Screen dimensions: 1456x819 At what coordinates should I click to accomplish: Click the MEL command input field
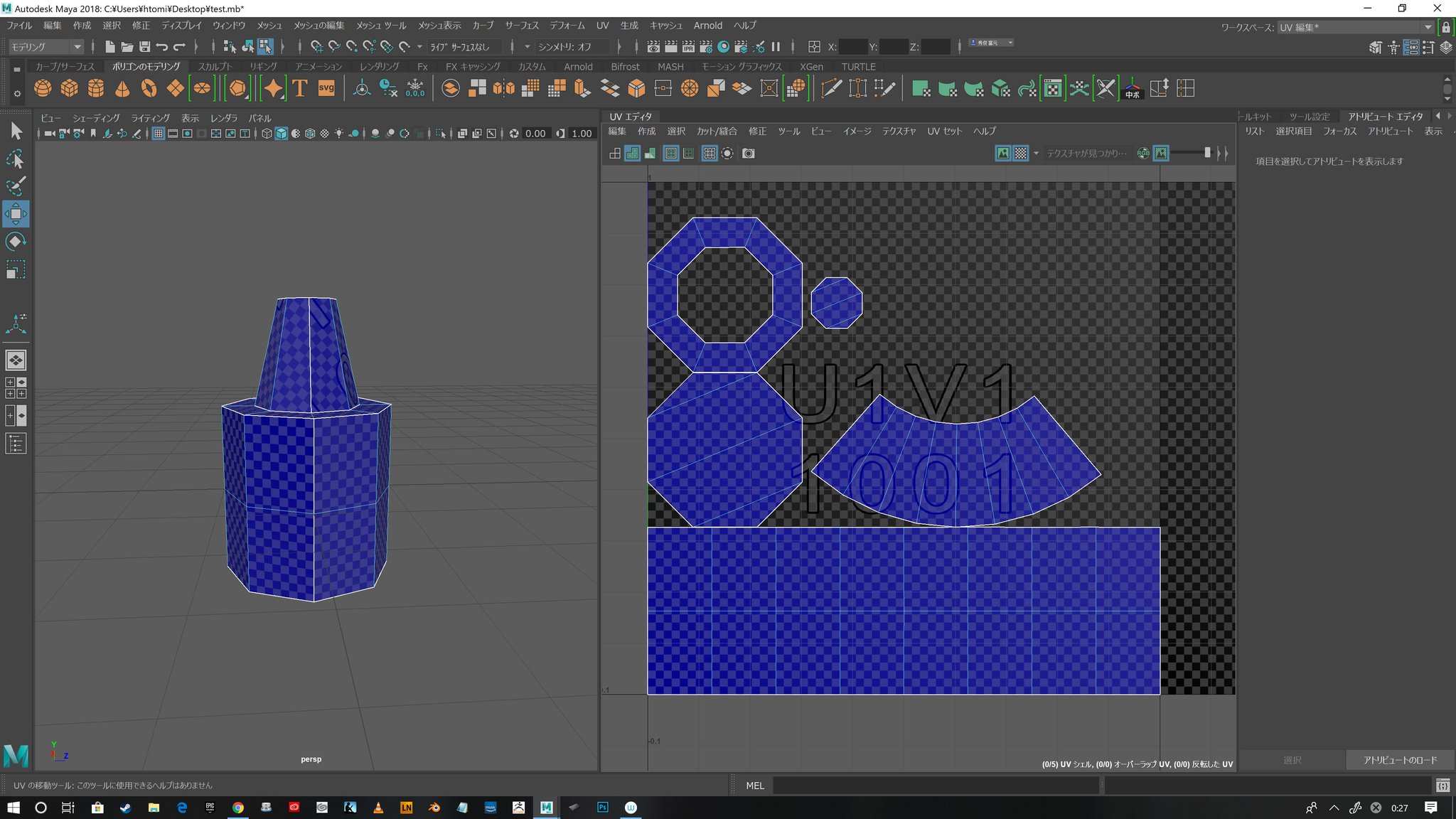(935, 786)
